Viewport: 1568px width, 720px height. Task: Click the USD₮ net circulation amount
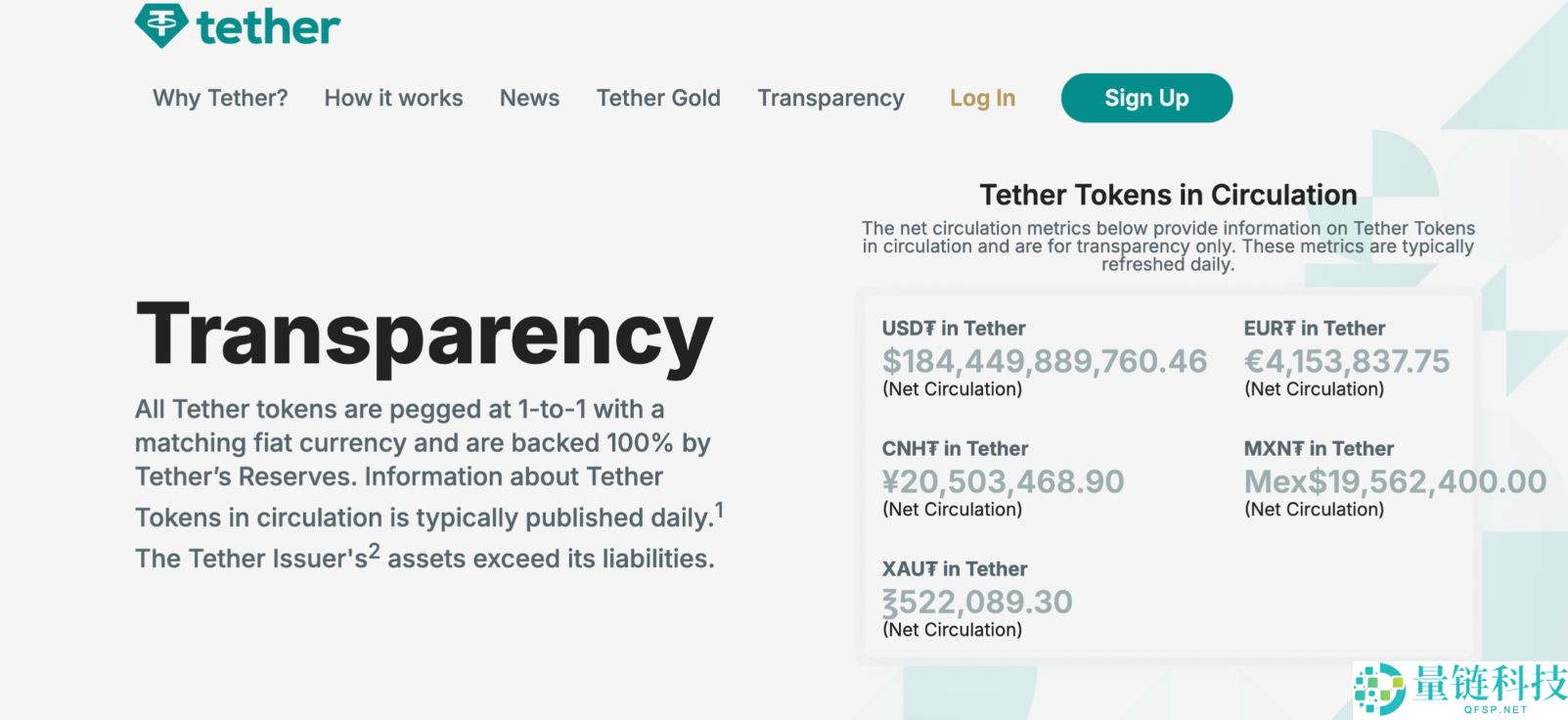pos(1044,362)
